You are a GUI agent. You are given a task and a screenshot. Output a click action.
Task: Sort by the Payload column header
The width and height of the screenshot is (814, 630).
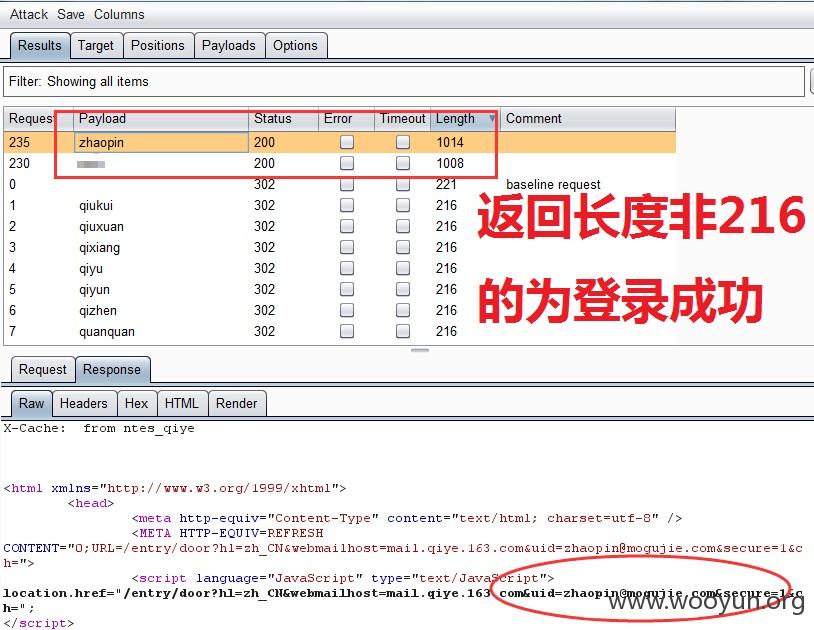point(161,119)
